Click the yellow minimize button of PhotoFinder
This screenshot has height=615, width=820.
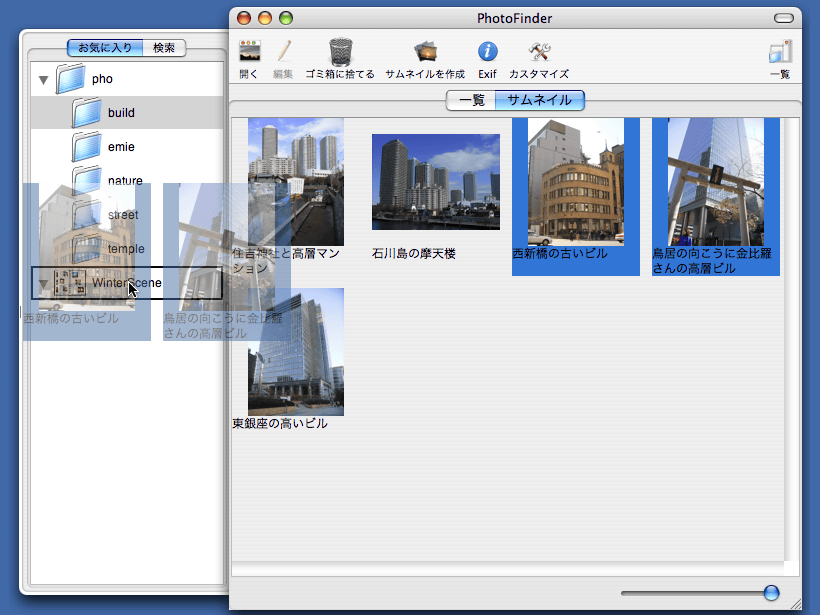click(265, 18)
